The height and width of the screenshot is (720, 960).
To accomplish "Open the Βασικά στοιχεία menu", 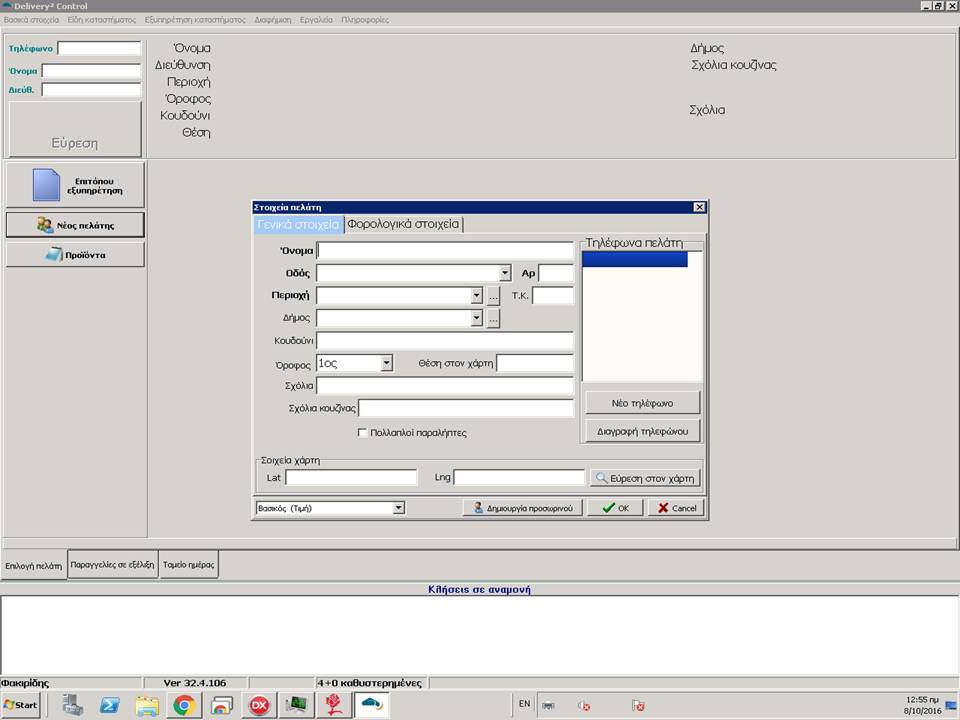I will (x=31, y=20).
